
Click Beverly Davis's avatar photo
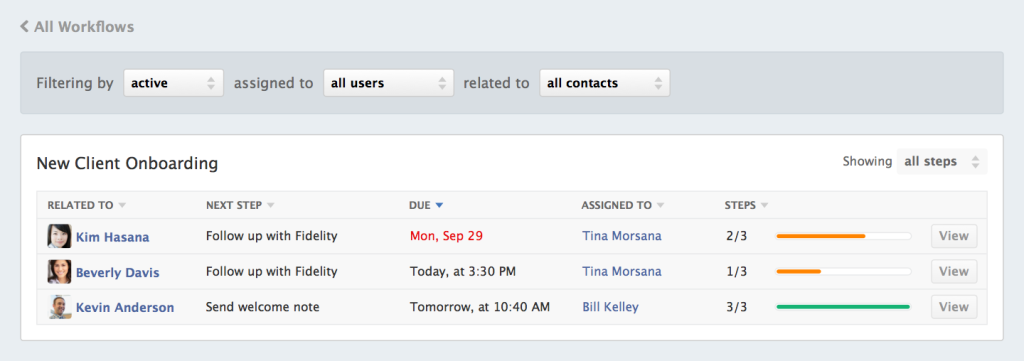59,272
